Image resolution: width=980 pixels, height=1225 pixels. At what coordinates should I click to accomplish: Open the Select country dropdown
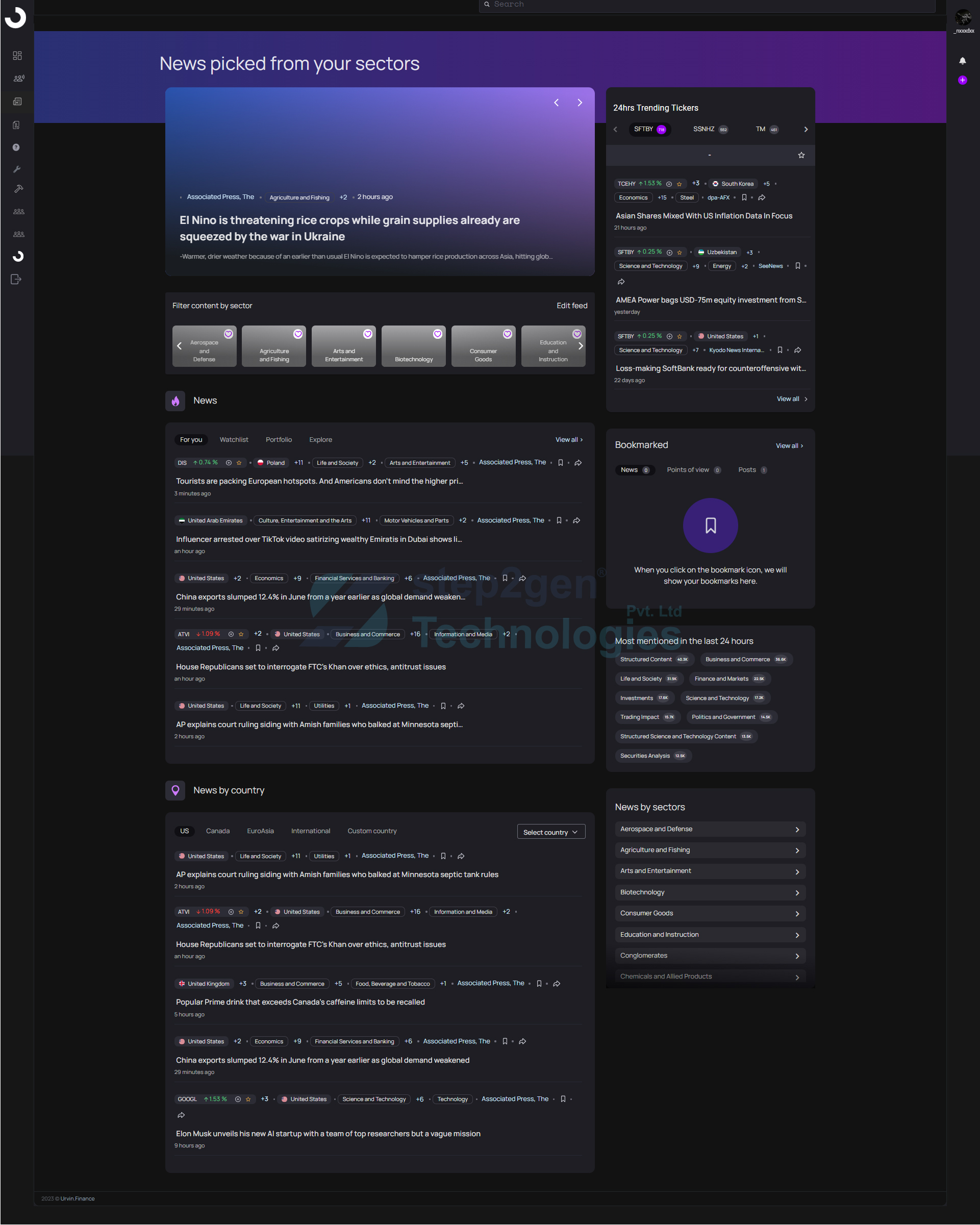click(551, 832)
